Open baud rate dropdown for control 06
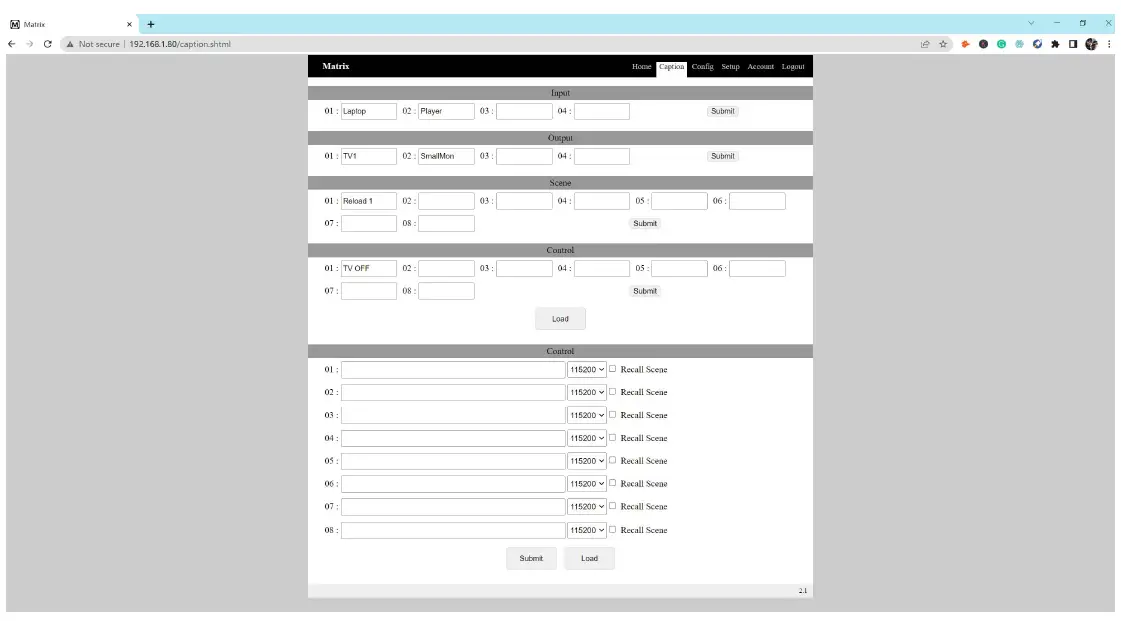This screenshot has width=1121, height=621. pos(587,484)
